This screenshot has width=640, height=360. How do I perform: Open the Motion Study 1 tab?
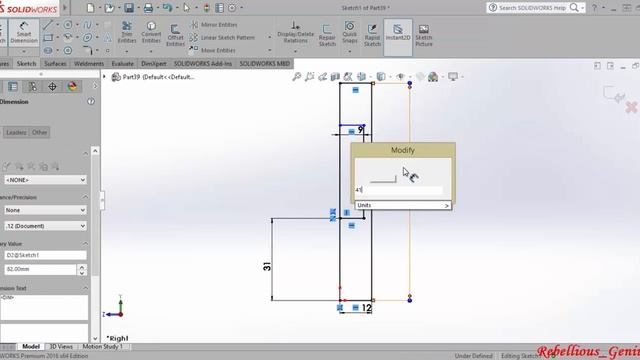(x=103, y=347)
